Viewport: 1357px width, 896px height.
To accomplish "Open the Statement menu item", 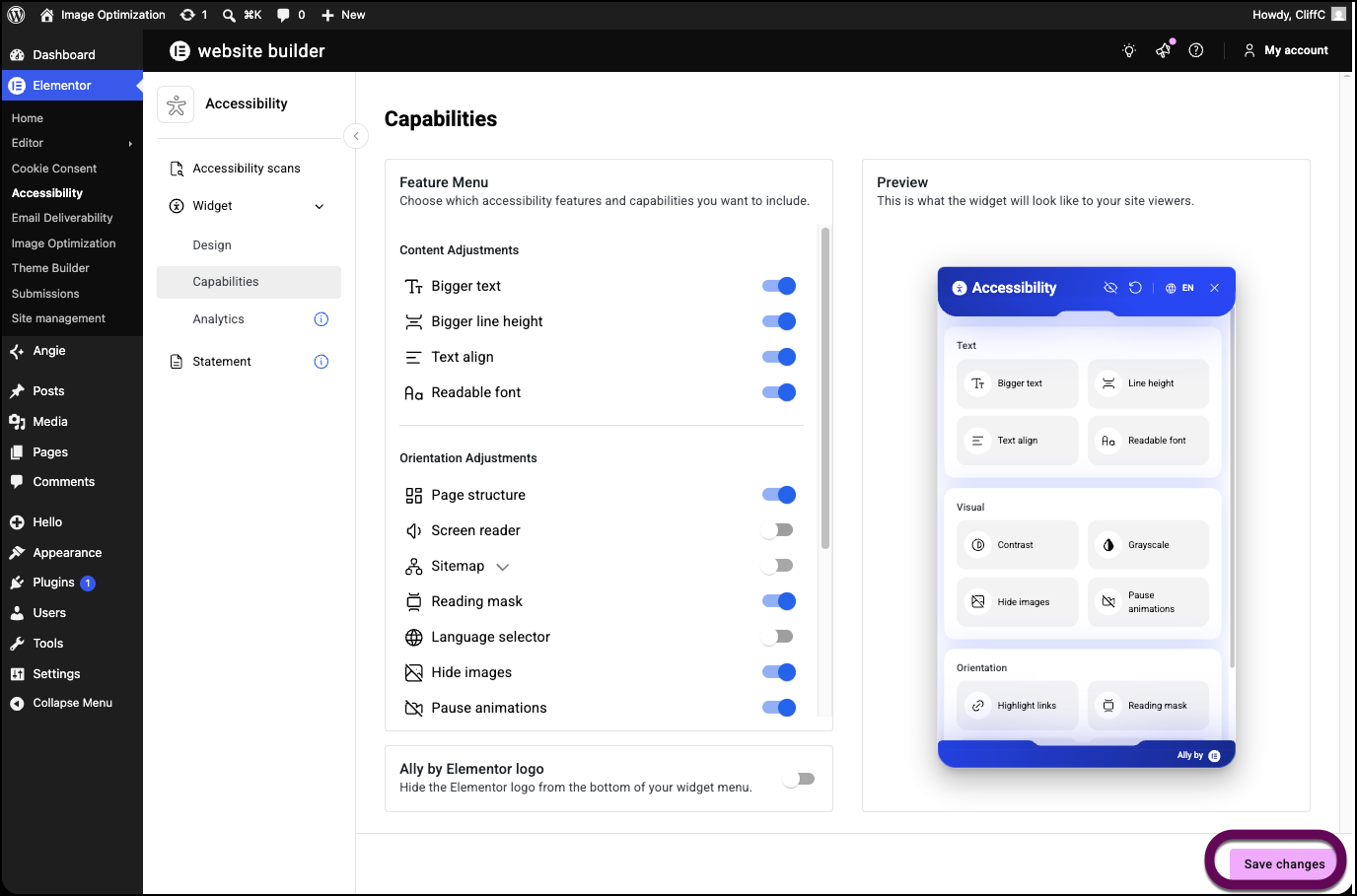I will point(222,362).
